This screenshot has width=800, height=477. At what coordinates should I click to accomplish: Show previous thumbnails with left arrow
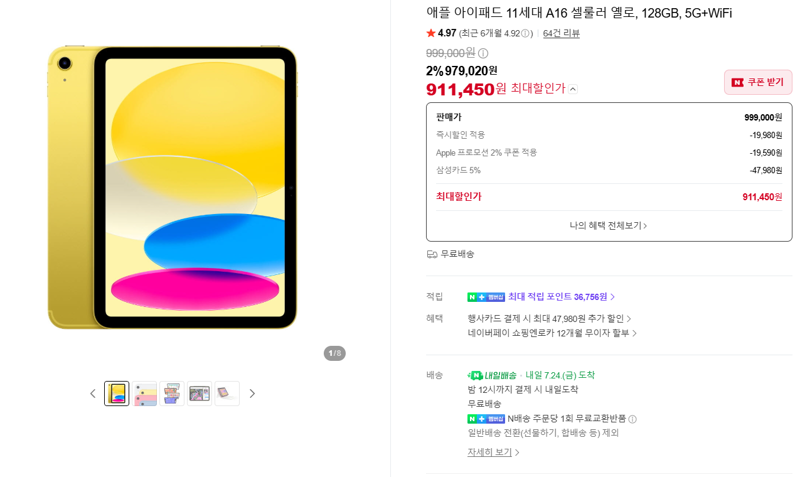pos(93,393)
